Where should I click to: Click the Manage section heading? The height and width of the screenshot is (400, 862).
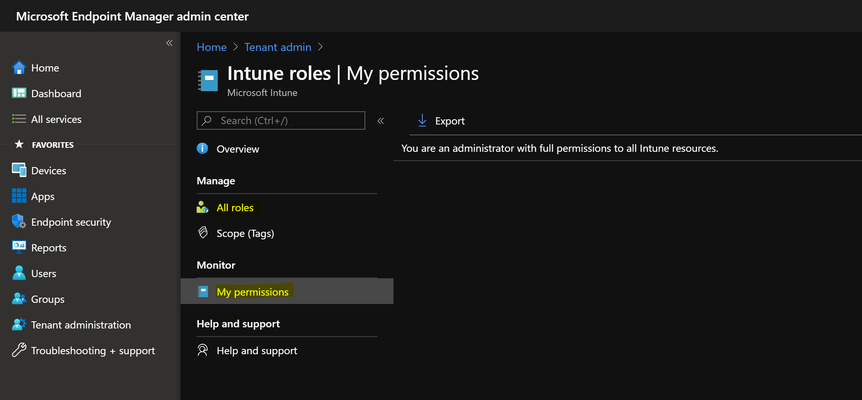pos(216,181)
